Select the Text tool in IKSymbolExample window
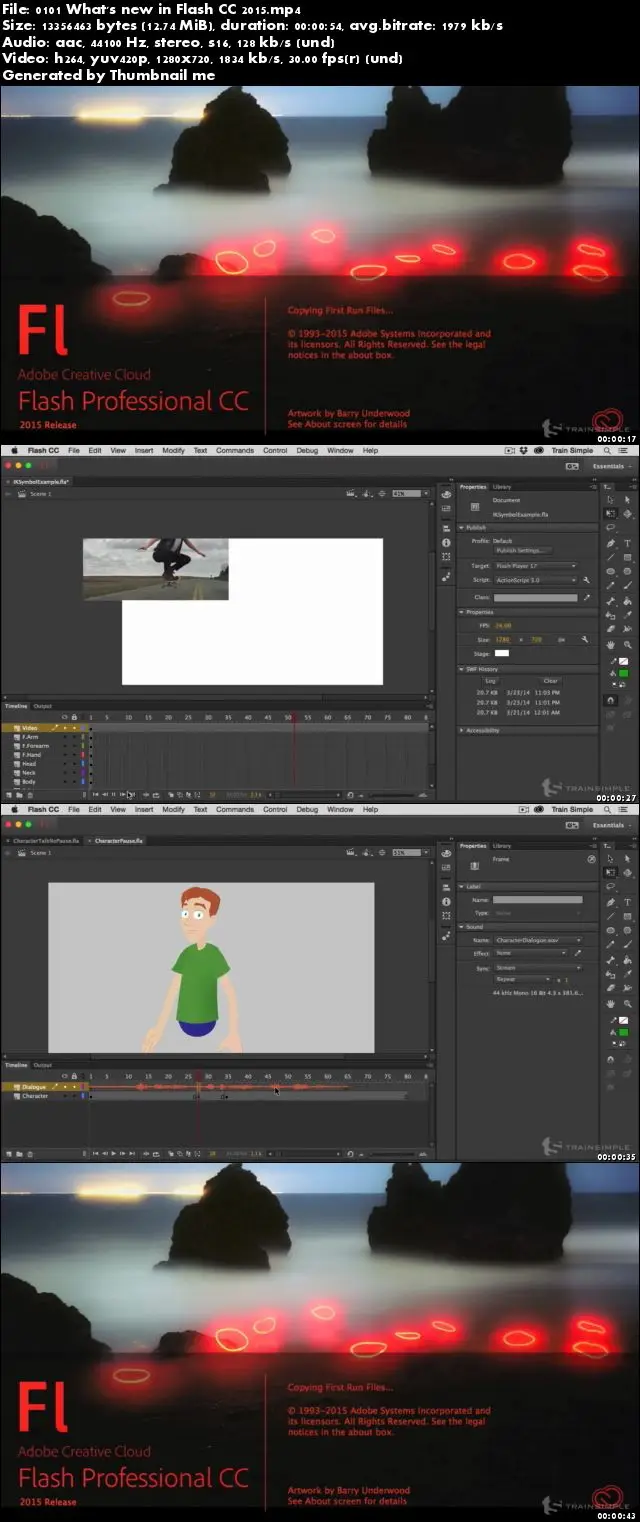 click(627, 543)
